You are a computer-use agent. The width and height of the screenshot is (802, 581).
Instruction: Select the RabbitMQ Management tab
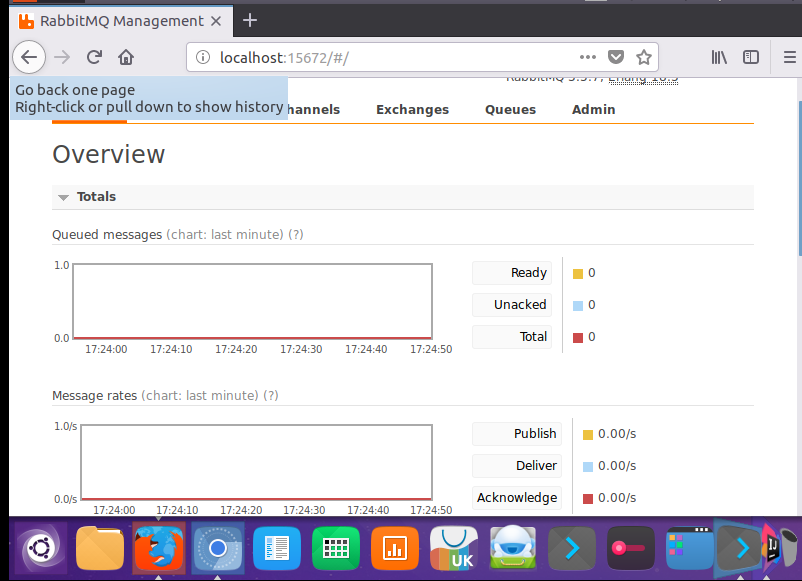point(121,21)
